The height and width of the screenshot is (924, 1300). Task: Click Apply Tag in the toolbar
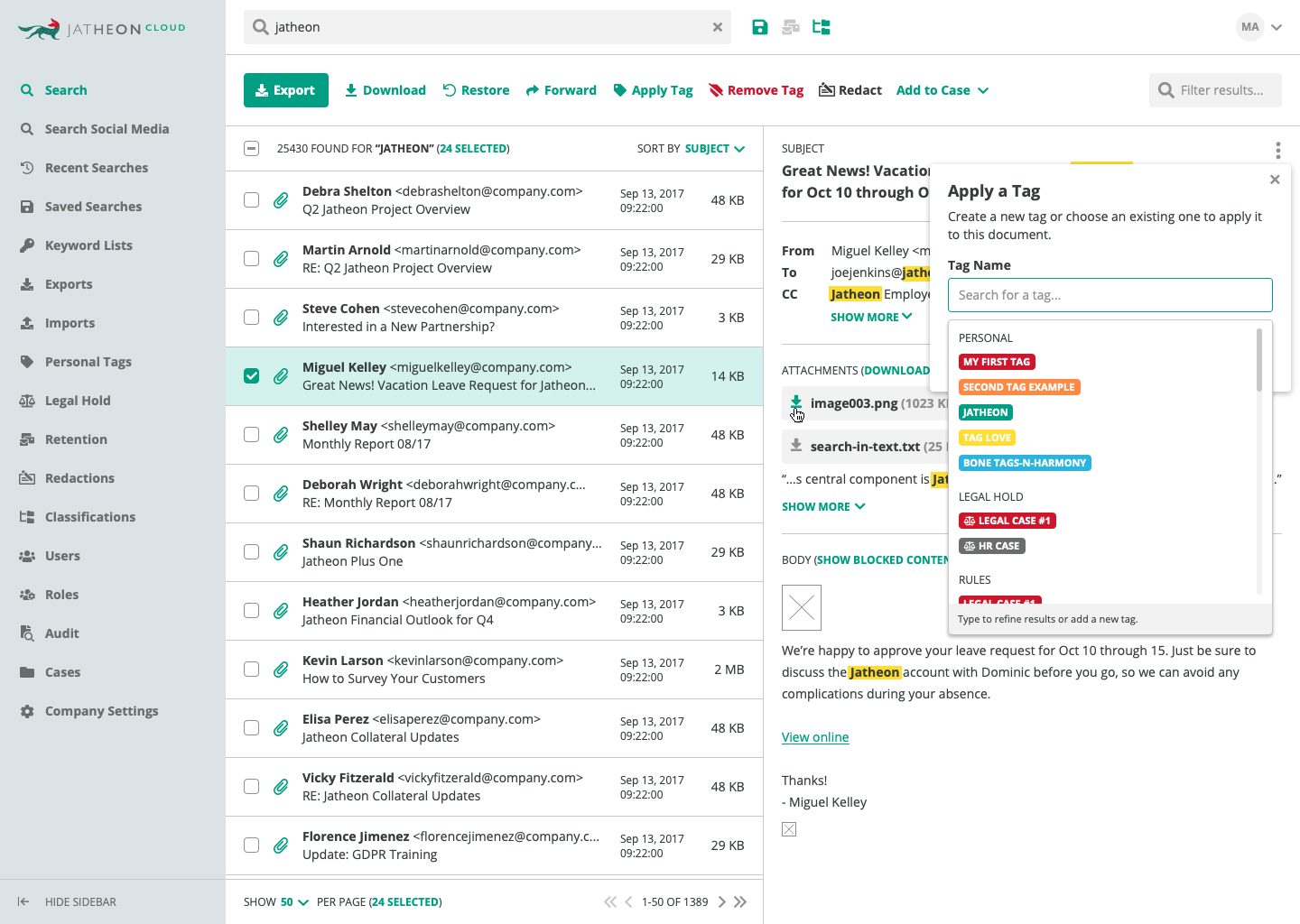point(653,90)
